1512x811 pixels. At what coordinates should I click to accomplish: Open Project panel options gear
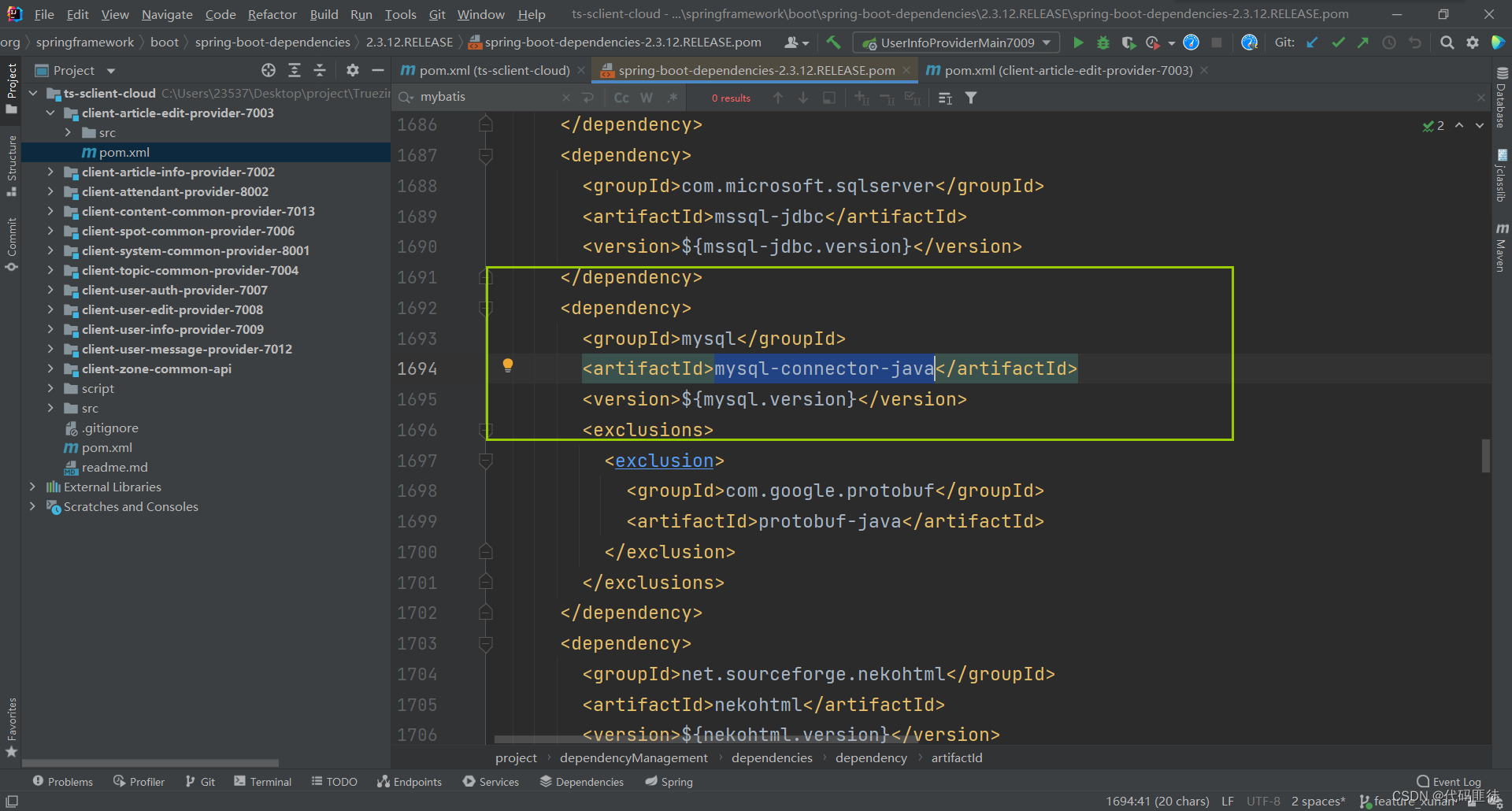tap(352, 70)
